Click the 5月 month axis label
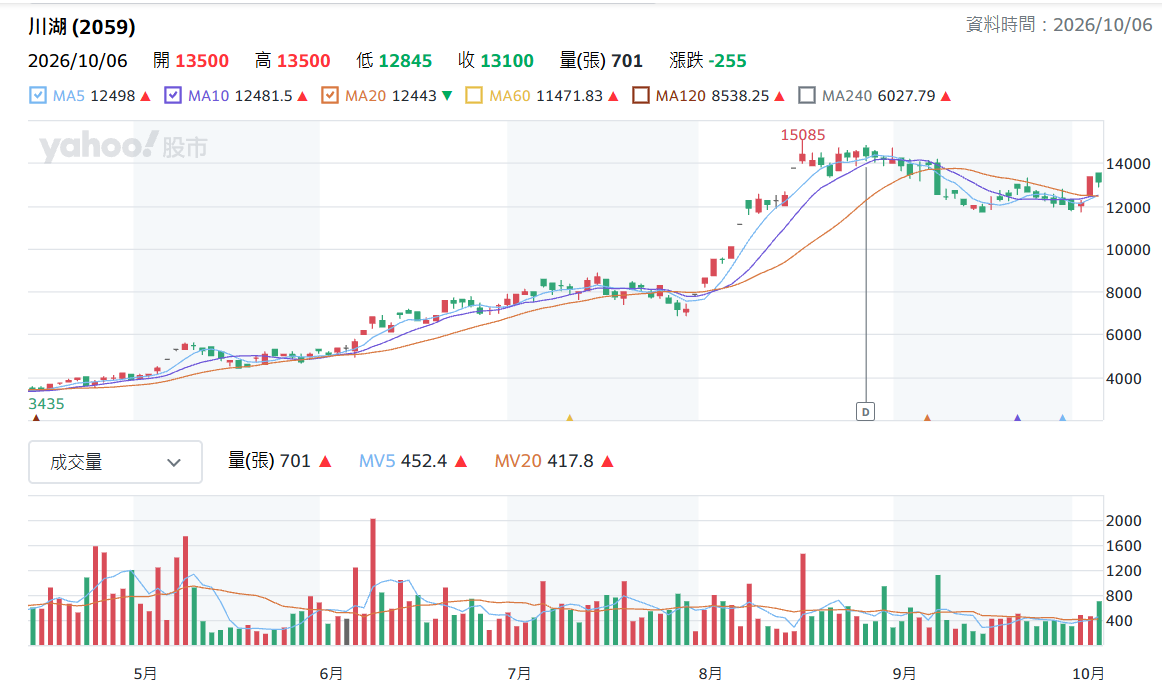The image size is (1162, 697). [x=145, y=673]
